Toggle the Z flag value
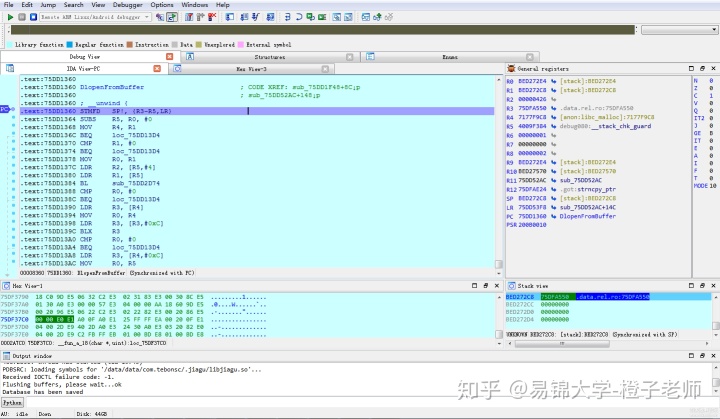 point(711,88)
